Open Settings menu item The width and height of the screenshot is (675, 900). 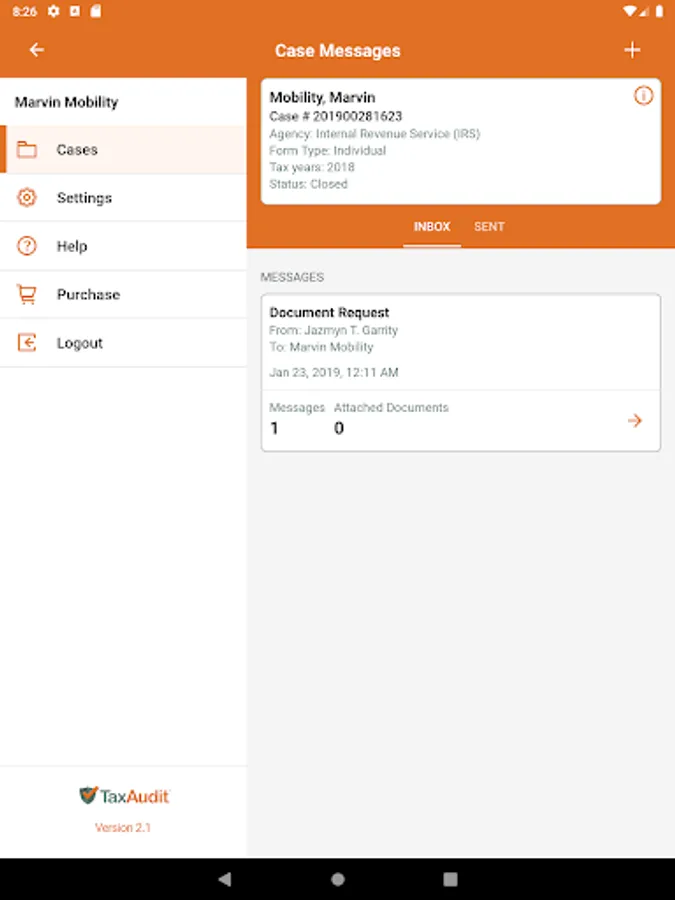[123, 197]
